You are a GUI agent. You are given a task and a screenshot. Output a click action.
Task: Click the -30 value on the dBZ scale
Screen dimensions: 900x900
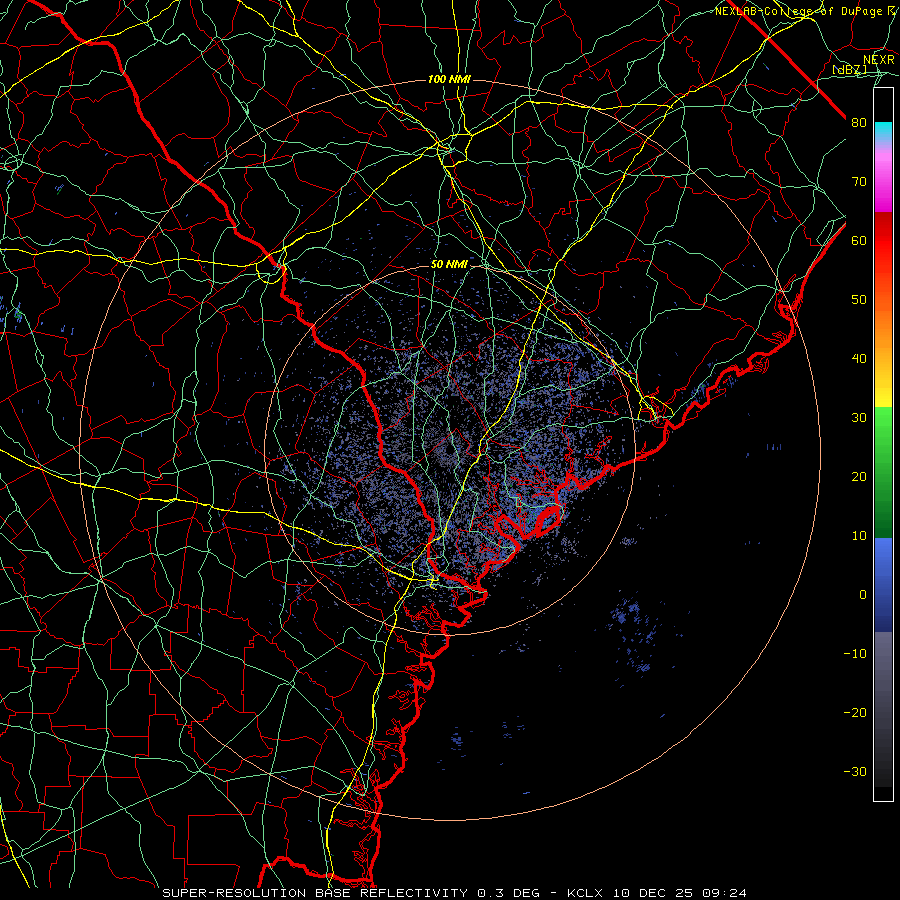tap(855, 771)
